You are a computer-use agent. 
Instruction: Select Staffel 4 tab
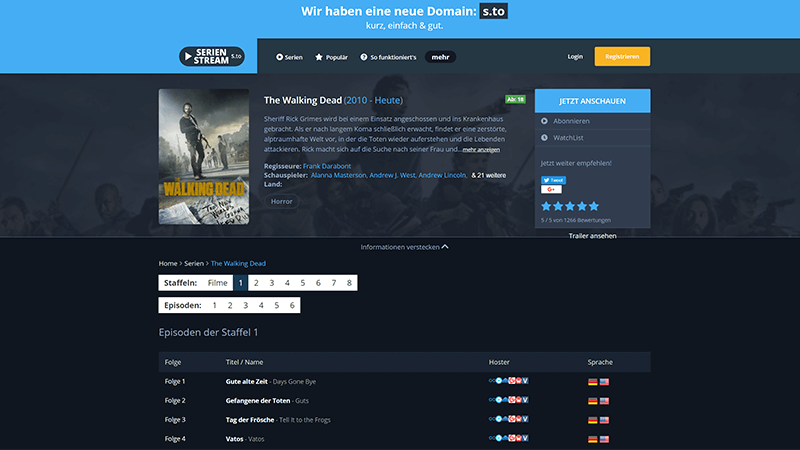click(287, 283)
